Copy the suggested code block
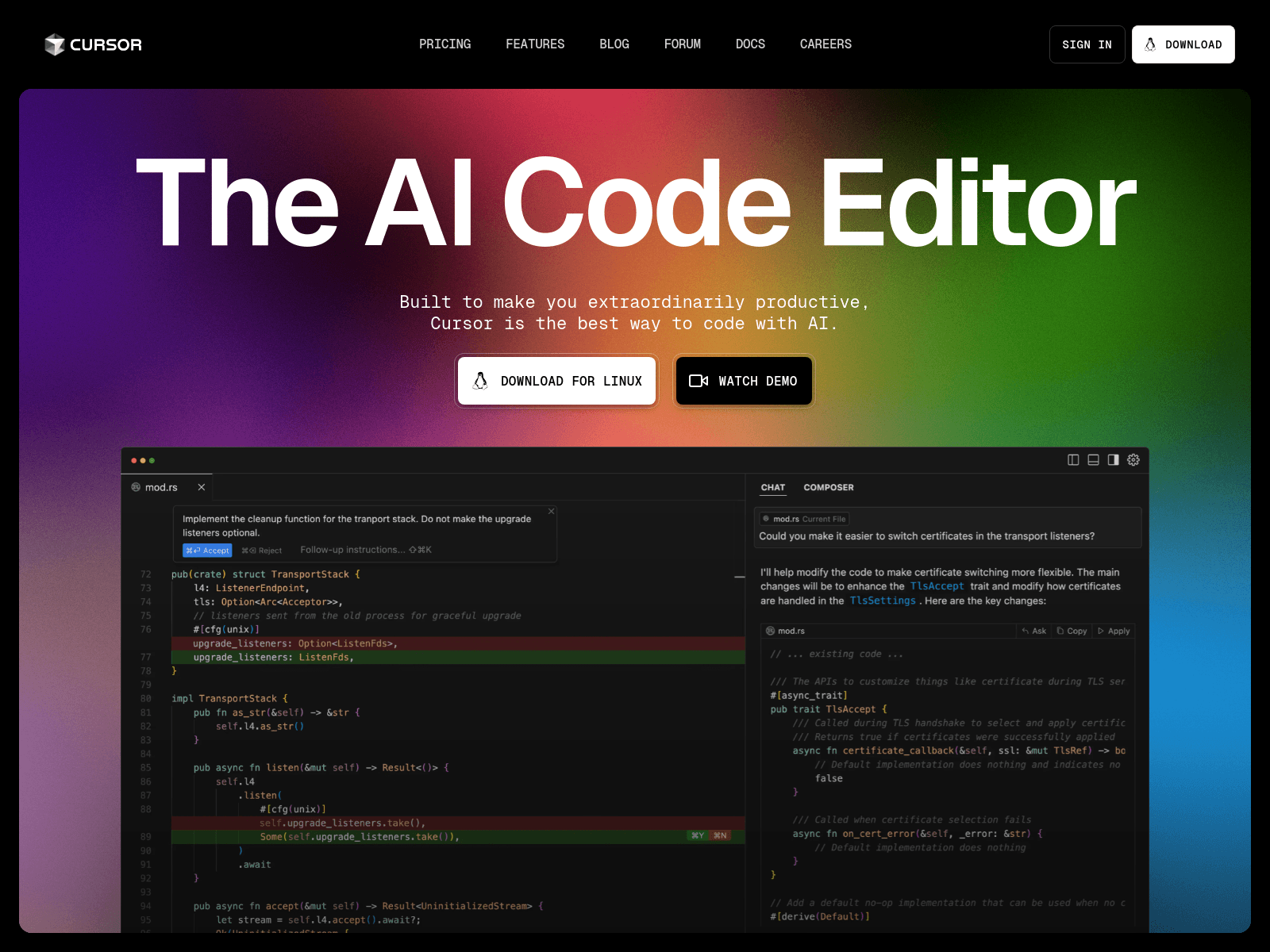 point(1072,631)
